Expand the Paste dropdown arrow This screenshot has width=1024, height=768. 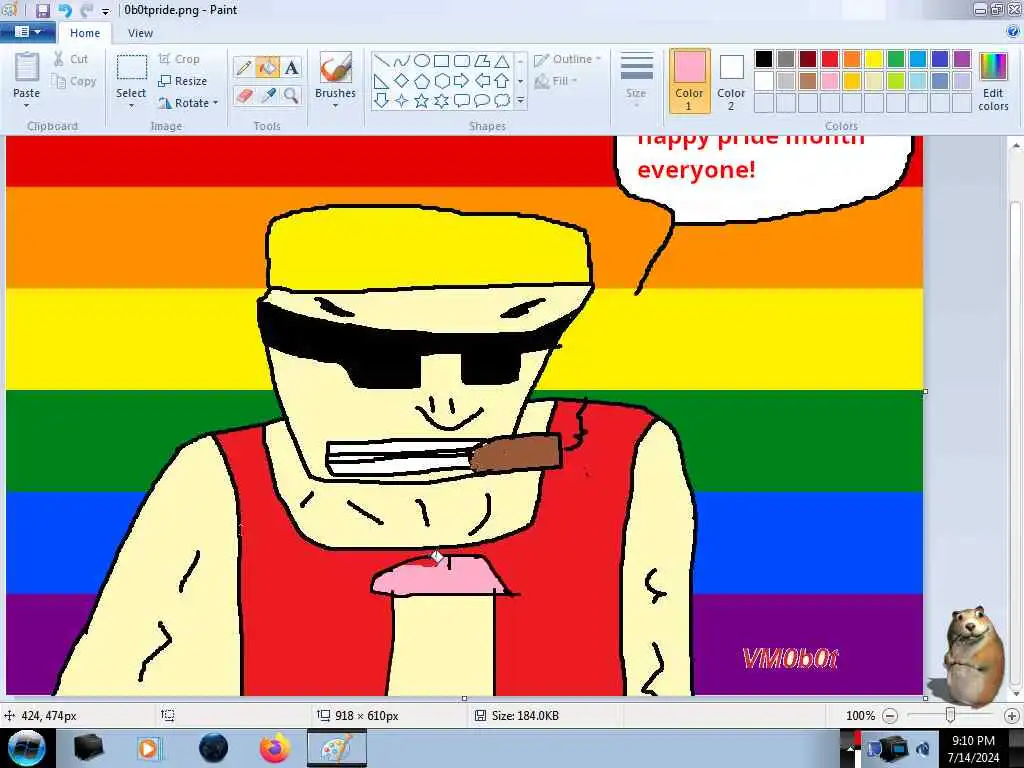(x=26, y=105)
